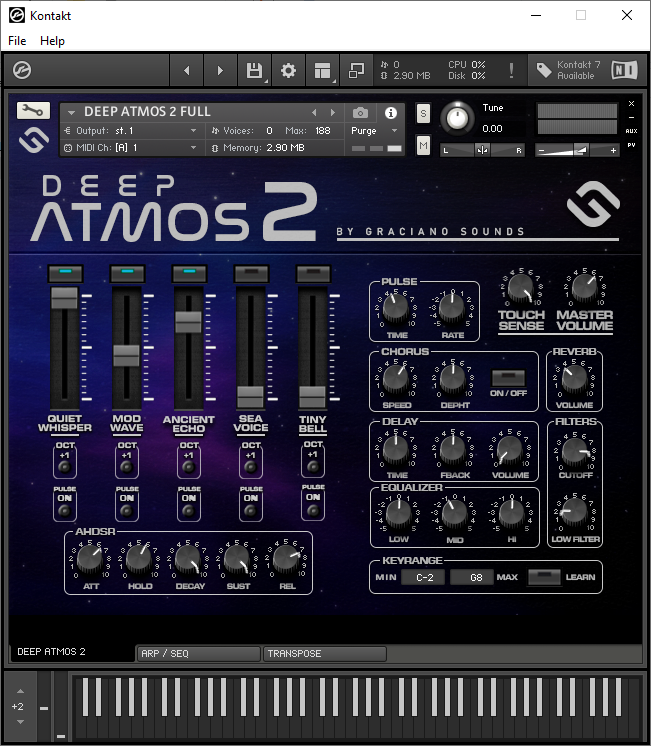Toggle PULSE ON for Sea Voice

[x=250, y=510]
